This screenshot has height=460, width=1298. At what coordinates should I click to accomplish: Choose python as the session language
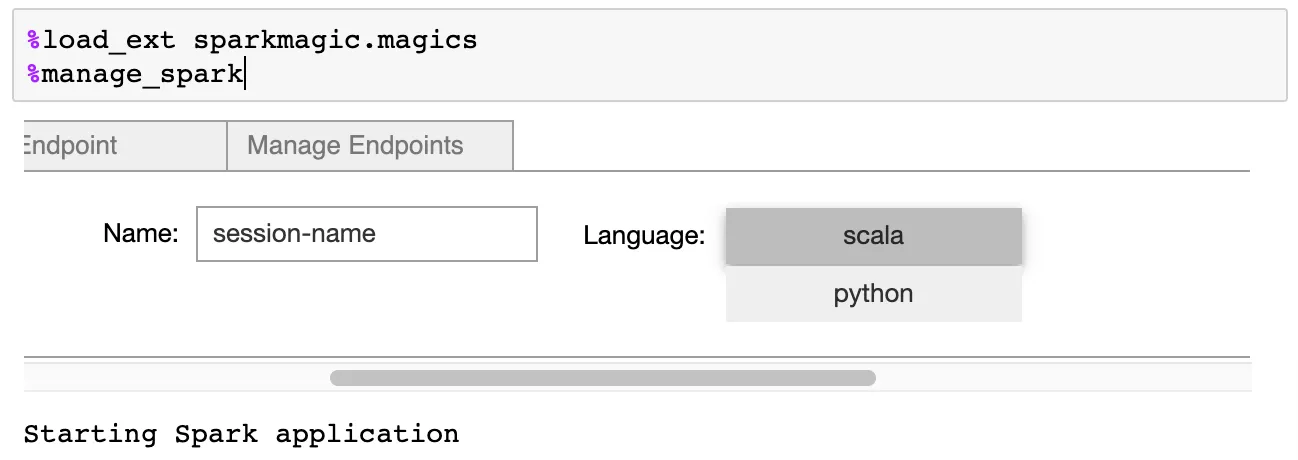click(873, 294)
